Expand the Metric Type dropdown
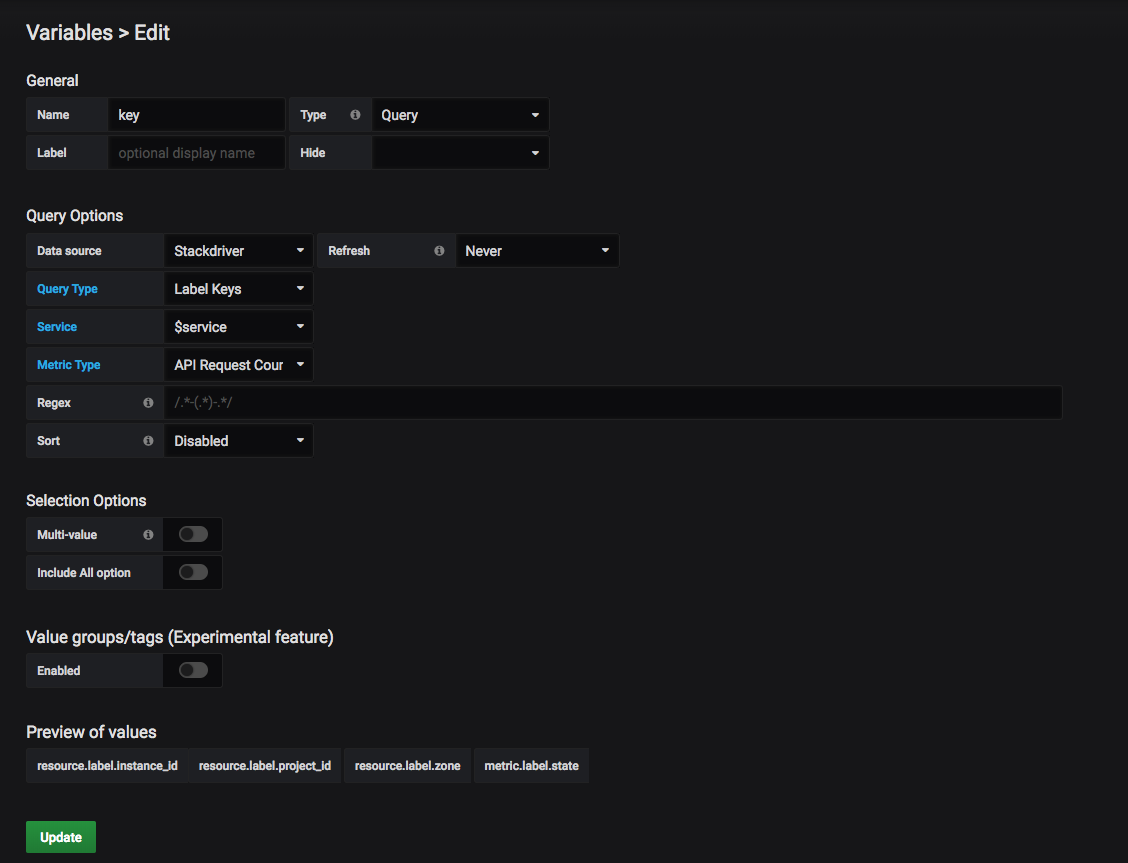 coord(238,365)
